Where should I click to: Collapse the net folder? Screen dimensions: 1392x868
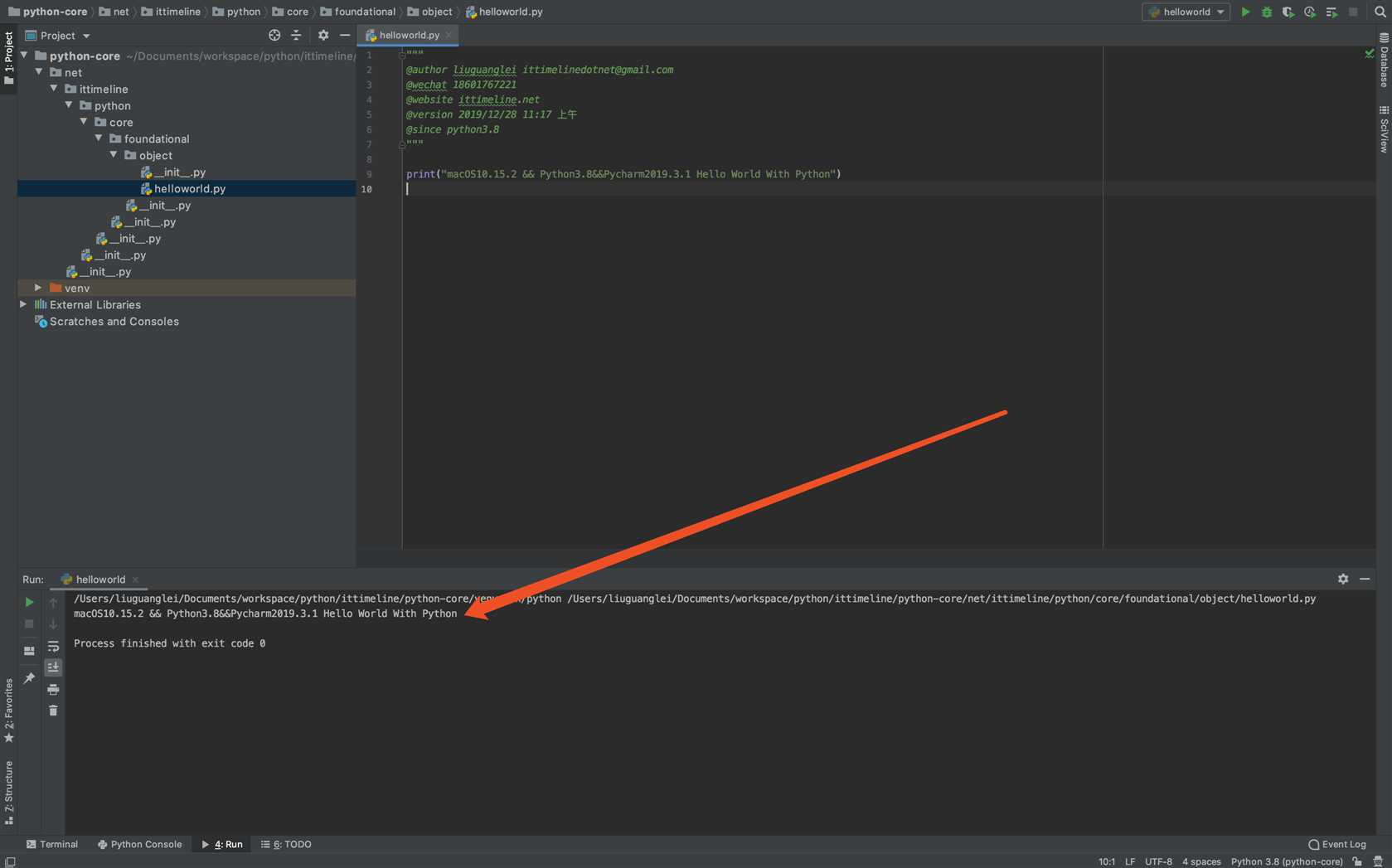[x=39, y=72]
